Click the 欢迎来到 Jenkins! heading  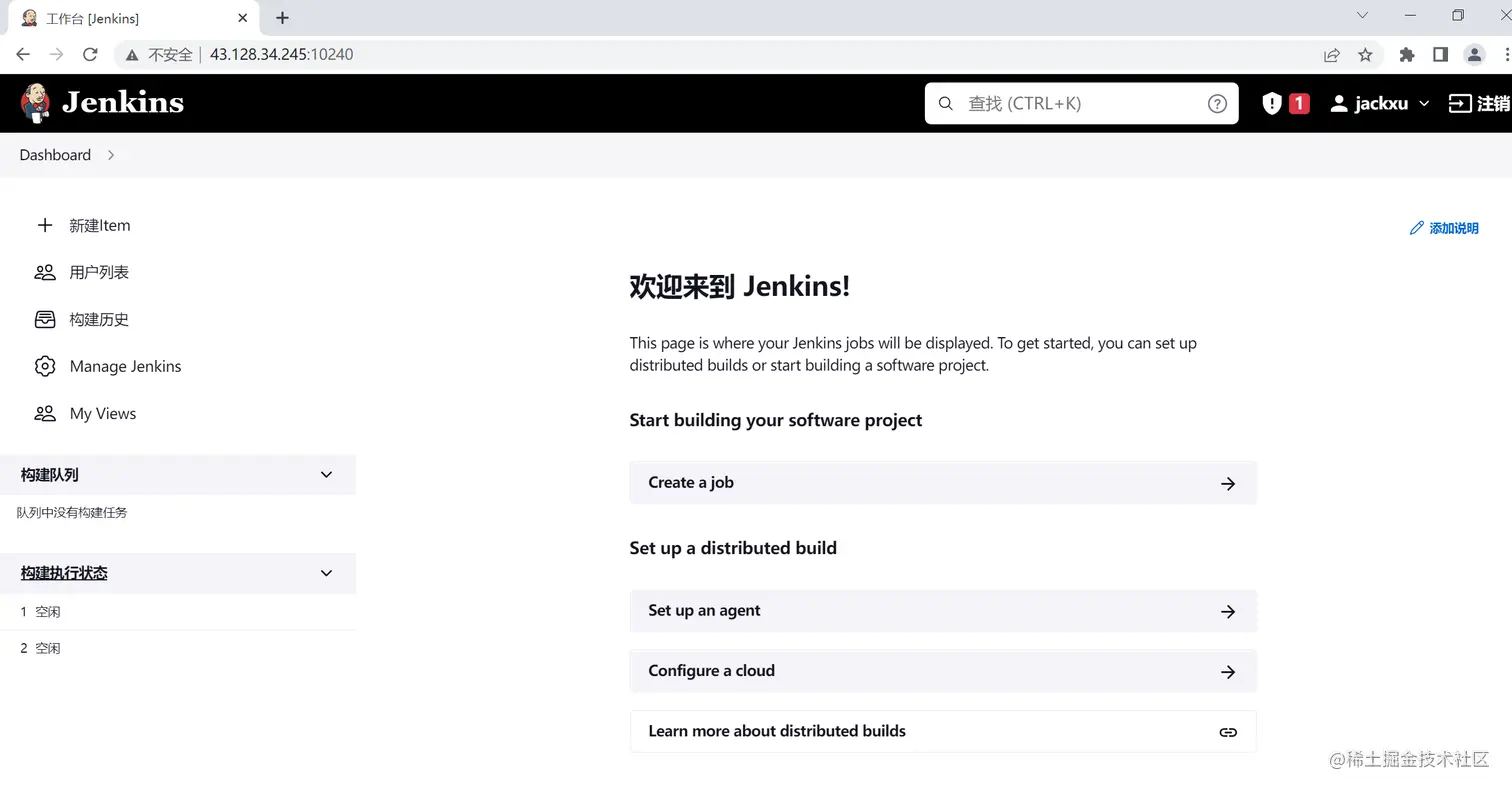[740, 286]
